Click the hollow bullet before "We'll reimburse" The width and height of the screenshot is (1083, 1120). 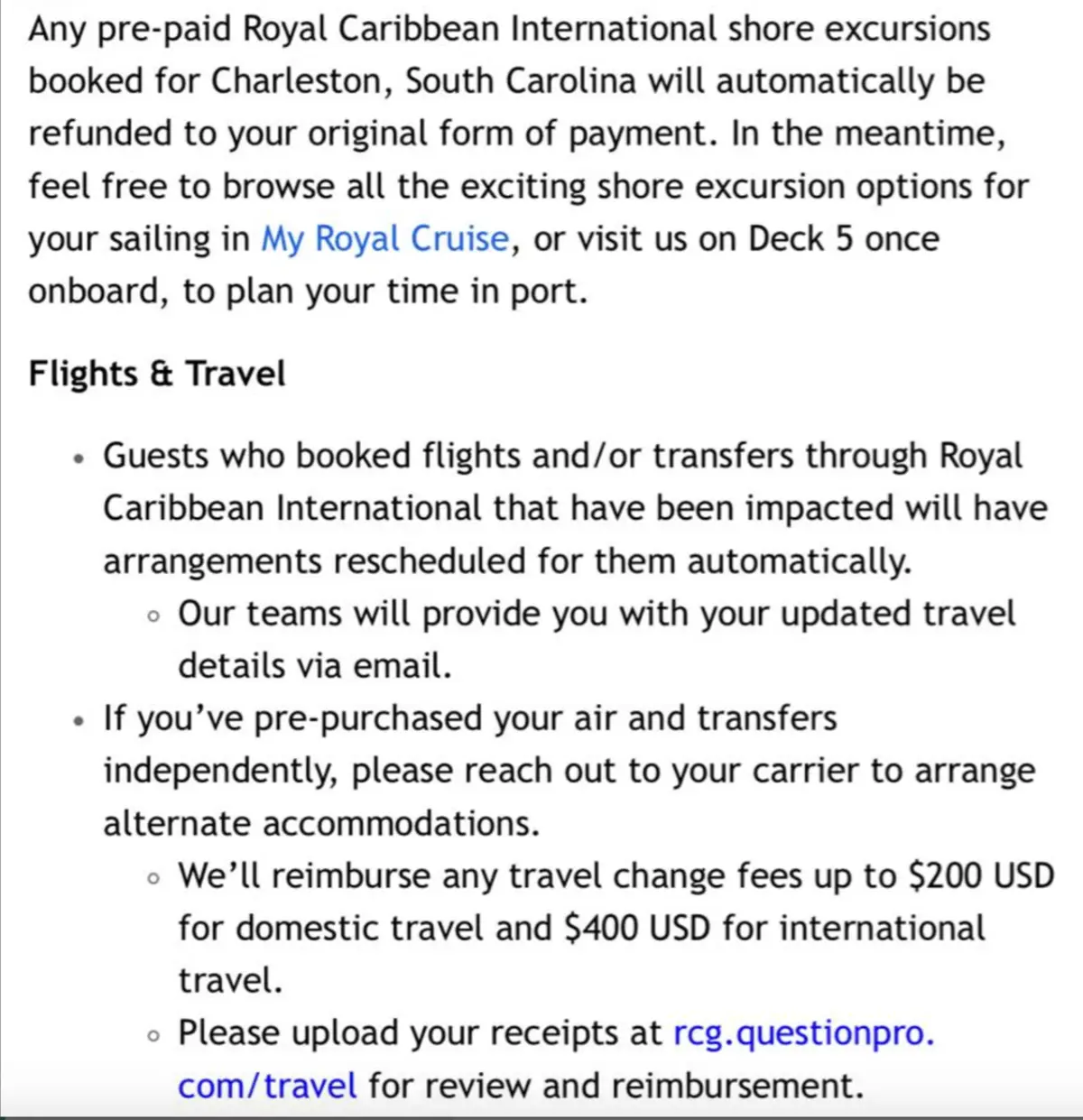(154, 879)
